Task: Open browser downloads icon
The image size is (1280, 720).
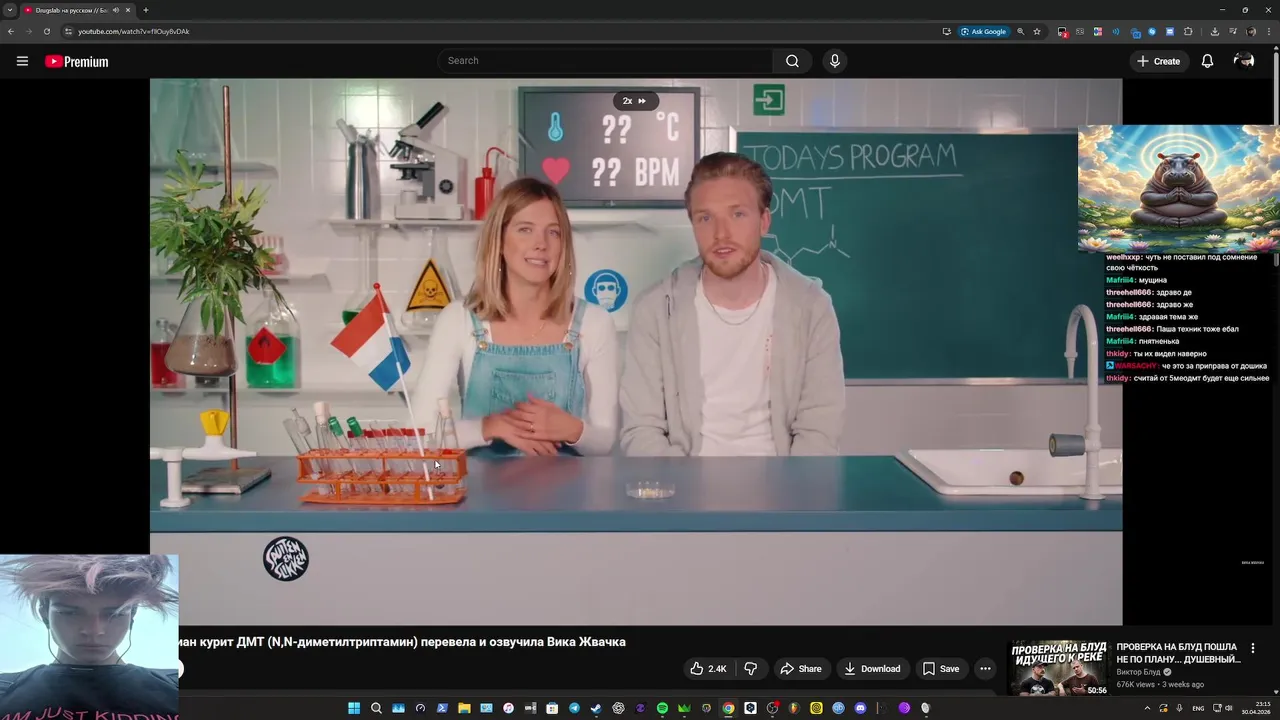Action: [x=1214, y=31]
